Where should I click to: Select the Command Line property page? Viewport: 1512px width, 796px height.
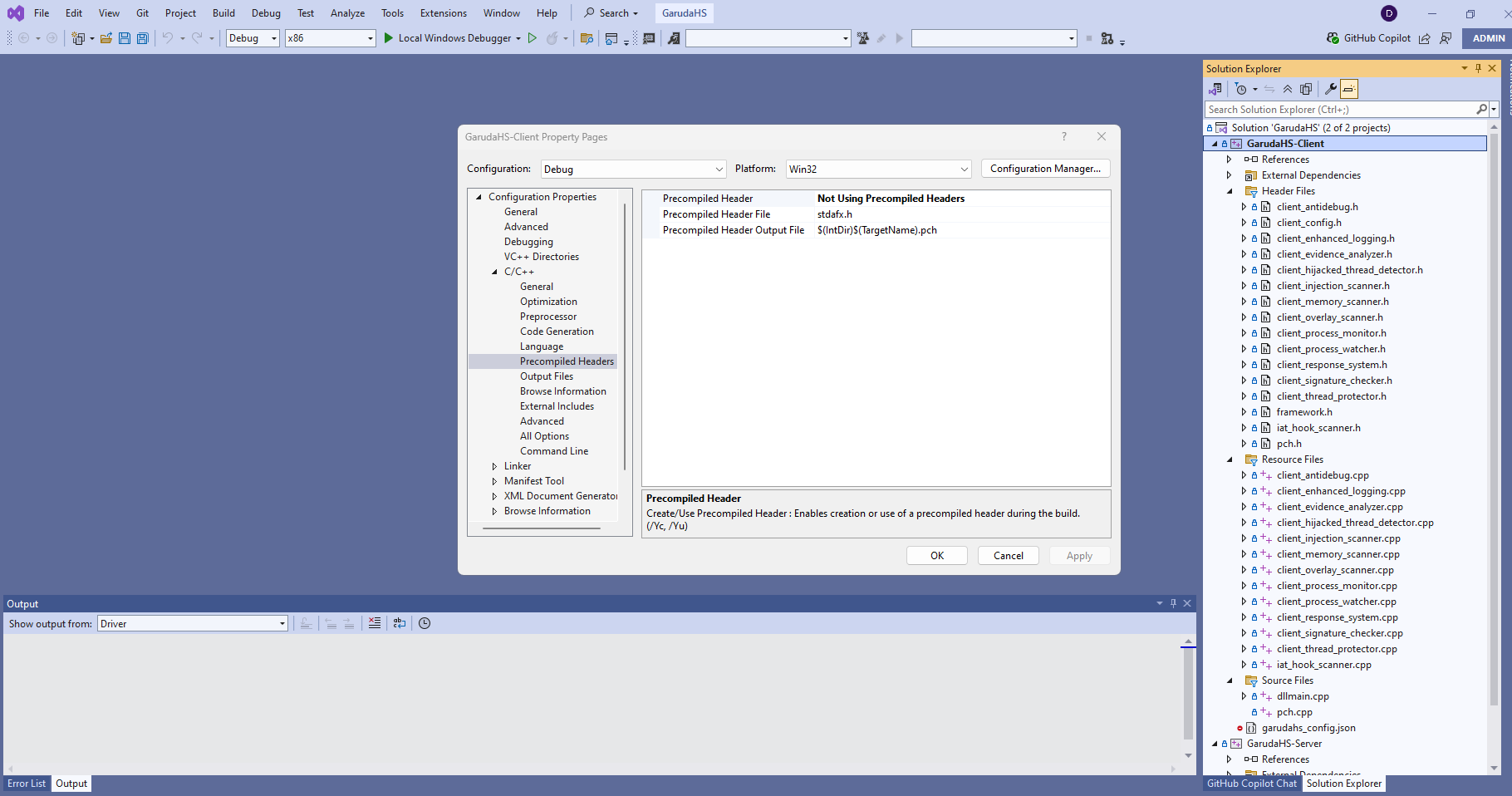click(x=554, y=451)
